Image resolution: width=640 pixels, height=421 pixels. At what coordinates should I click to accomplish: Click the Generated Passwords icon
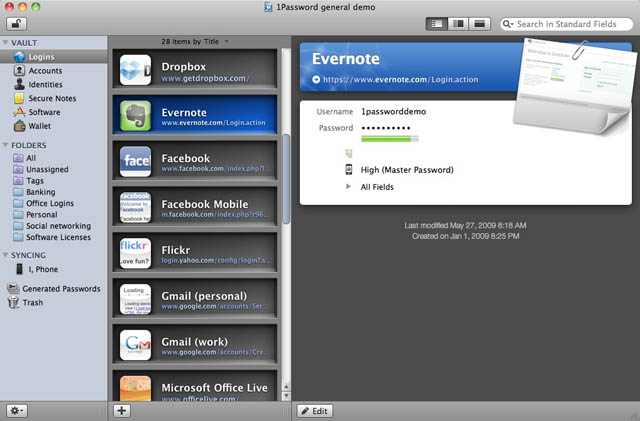click(x=13, y=288)
